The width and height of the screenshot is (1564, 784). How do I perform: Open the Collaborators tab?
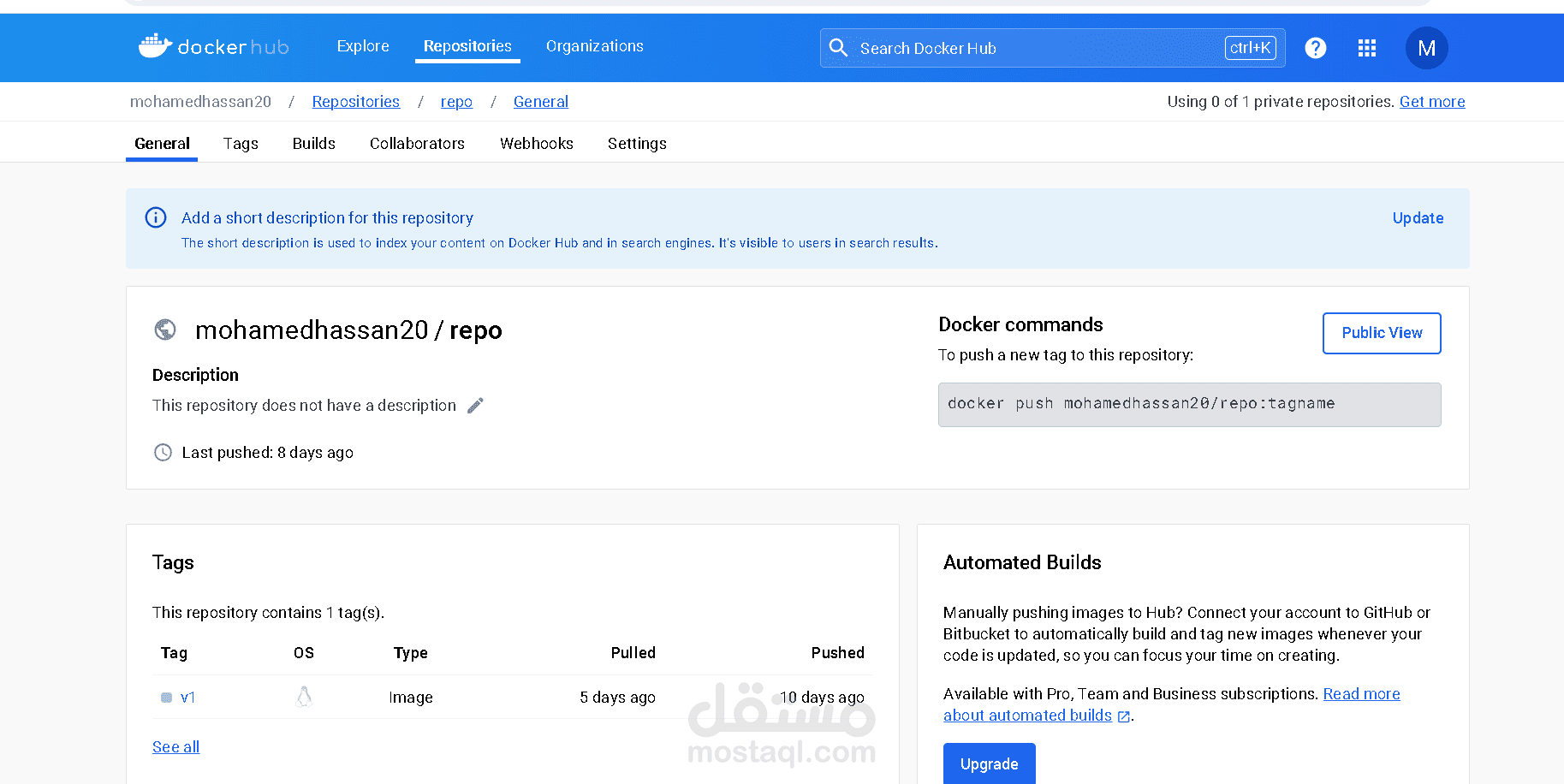[x=417, y=144]
